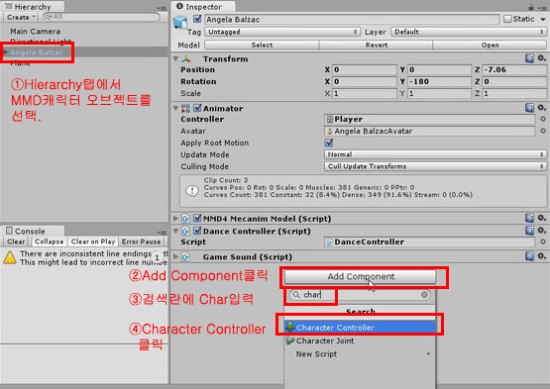The width and height of the screenshot is (550, 389).
Task: Open the Update Mode dropdown
Action: (x=435, y=154)
